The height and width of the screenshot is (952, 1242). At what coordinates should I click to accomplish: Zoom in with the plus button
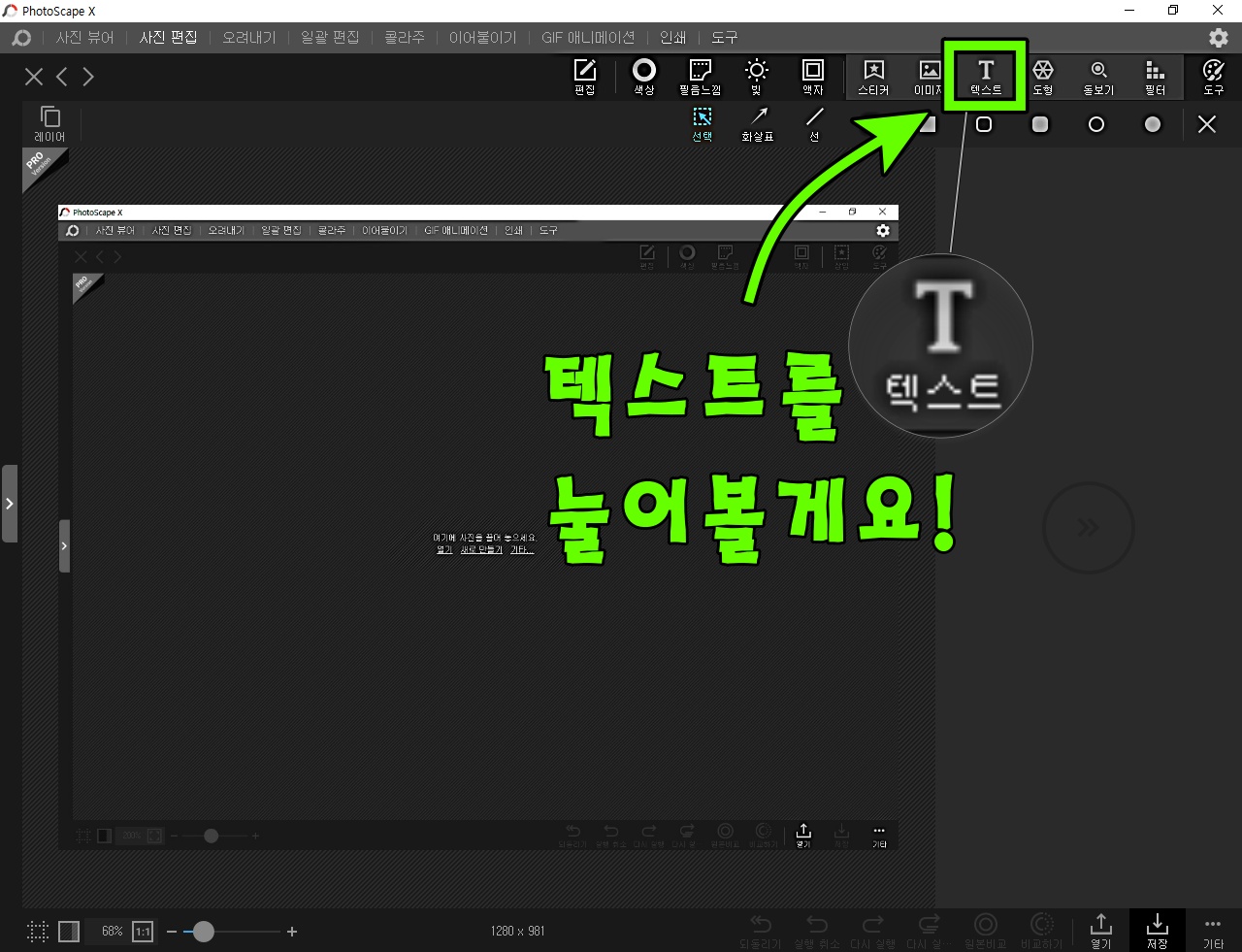click(x=292, y=932)
